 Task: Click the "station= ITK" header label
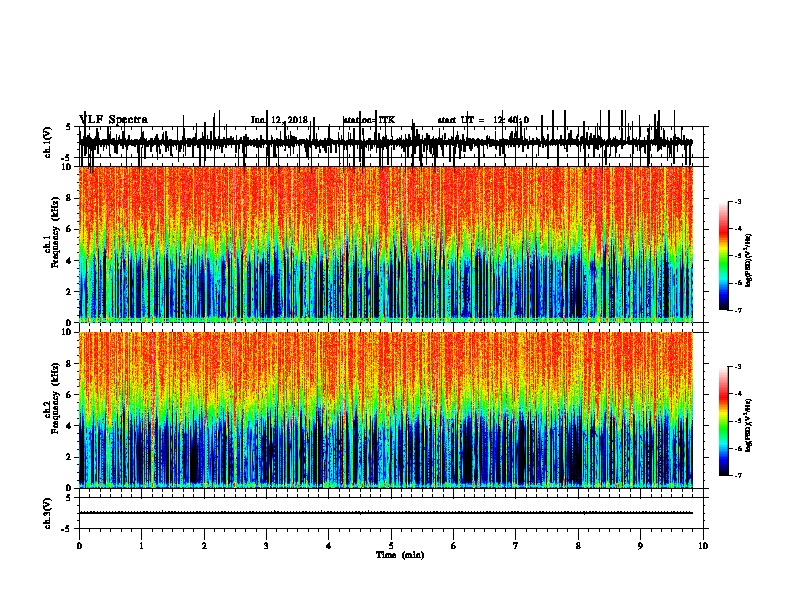369,120
